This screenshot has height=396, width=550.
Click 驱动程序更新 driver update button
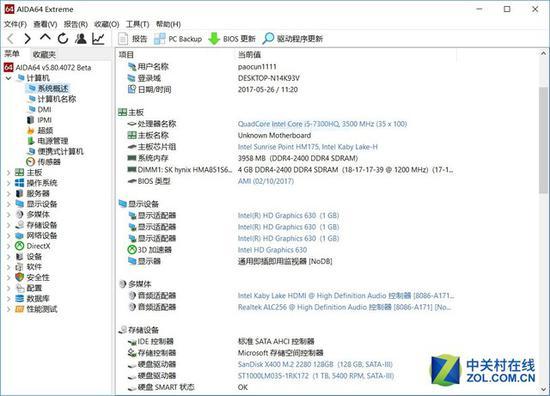(x=293, y=39)
